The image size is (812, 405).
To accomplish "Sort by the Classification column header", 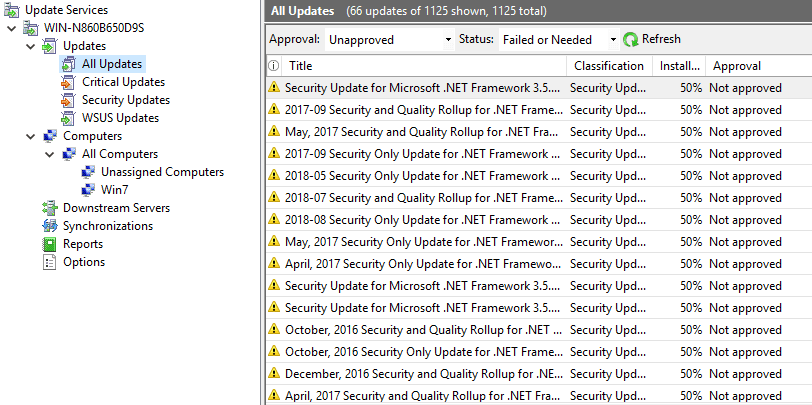I will click(x=609, y=66).
